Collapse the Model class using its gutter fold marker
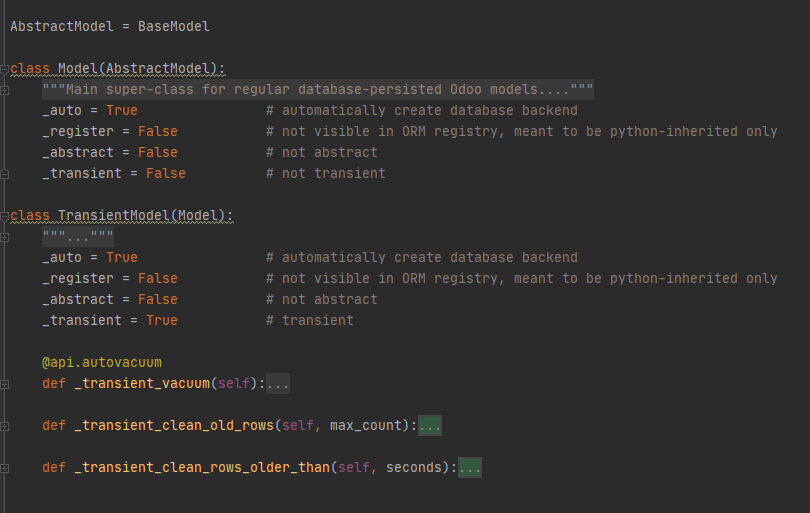 (5, 69)
